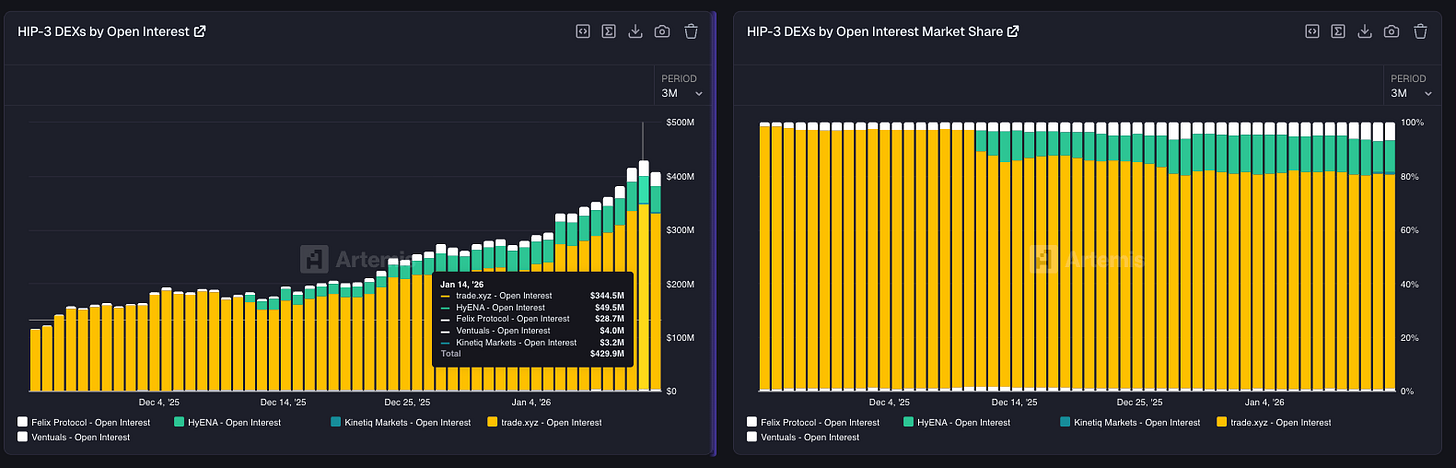This screenshot has height=468, width=1456.
Task: Open 'HIP-3 DEXs by Open Interest Market Share' title
Action: [x=874, y=31]
